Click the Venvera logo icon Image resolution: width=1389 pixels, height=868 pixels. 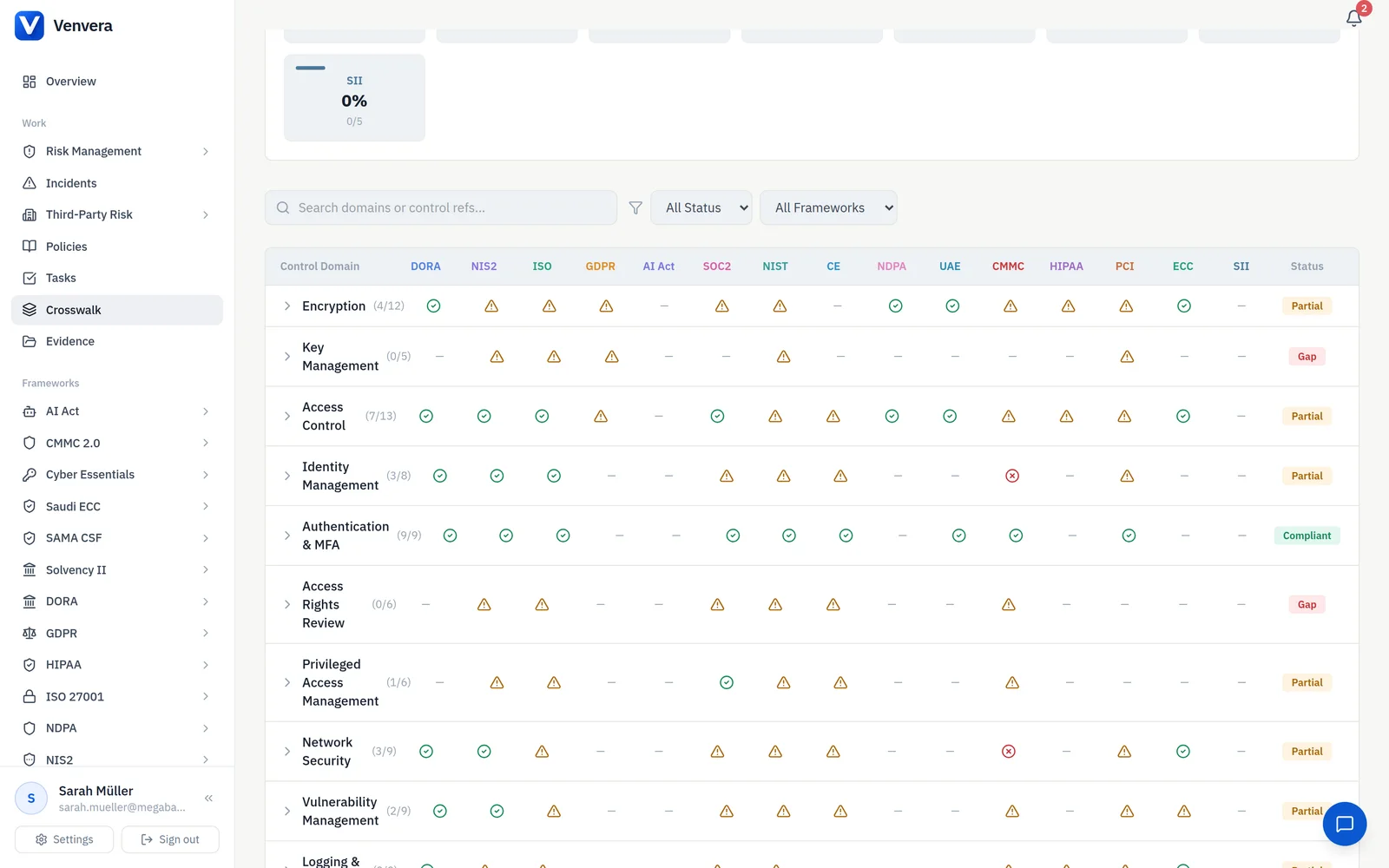(x=30, y=26)
